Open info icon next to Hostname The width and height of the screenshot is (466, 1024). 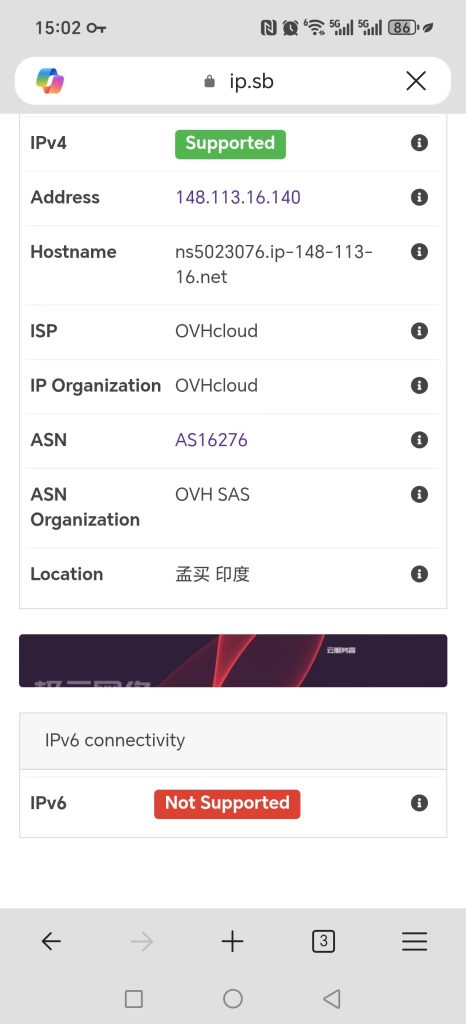coord(419,251)
